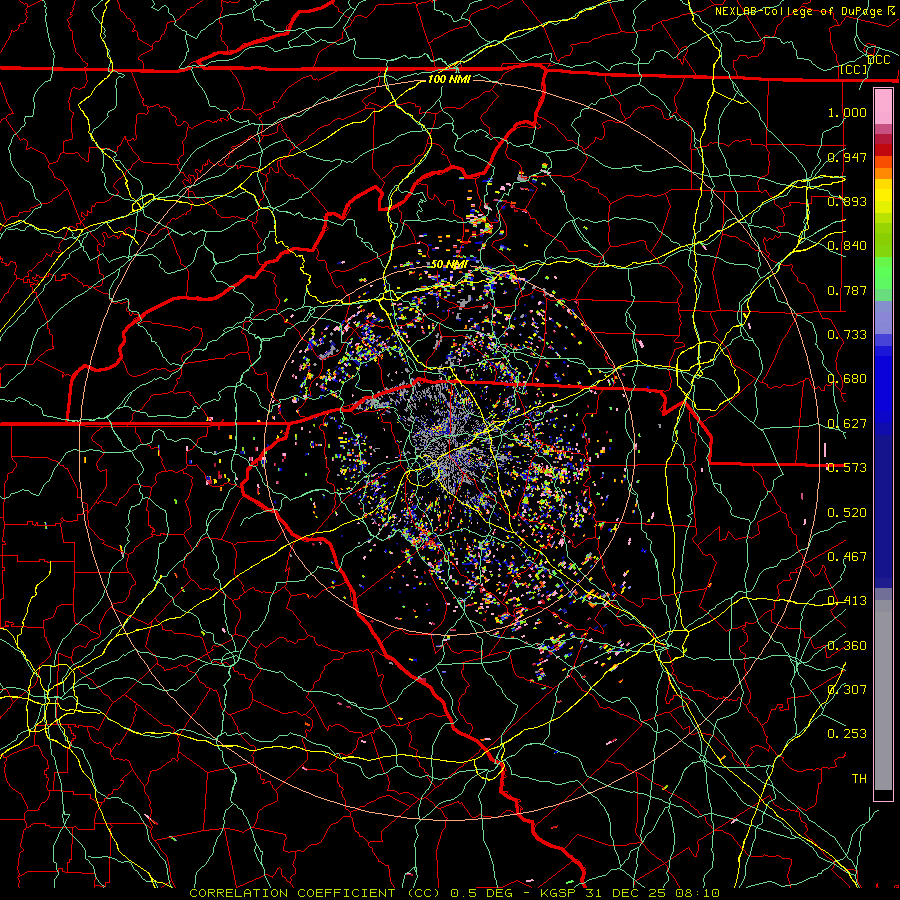Click the 0.520 legend value
900x900 pixels.
tap(847, 513)
